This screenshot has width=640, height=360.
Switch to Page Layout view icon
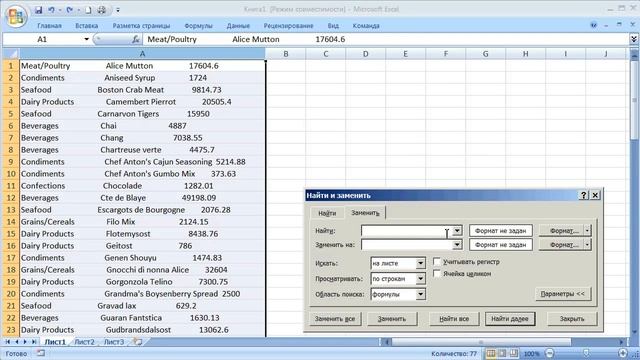(502, 353)
